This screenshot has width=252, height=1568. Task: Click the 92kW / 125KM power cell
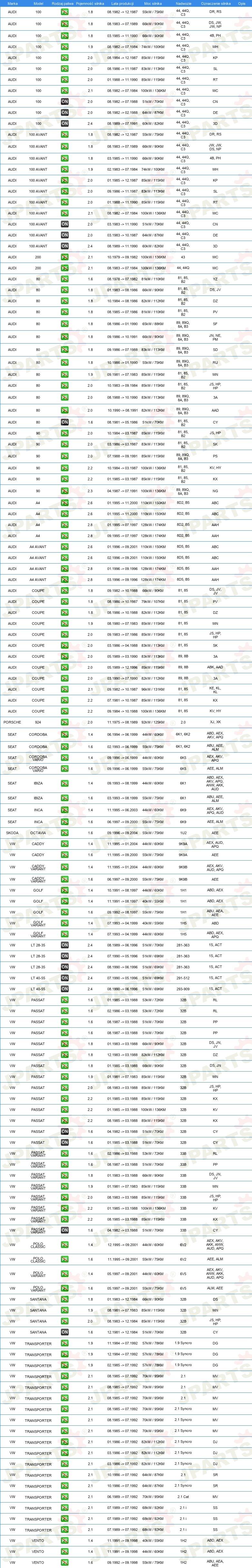pyautogui.click(x=153, y=722)
